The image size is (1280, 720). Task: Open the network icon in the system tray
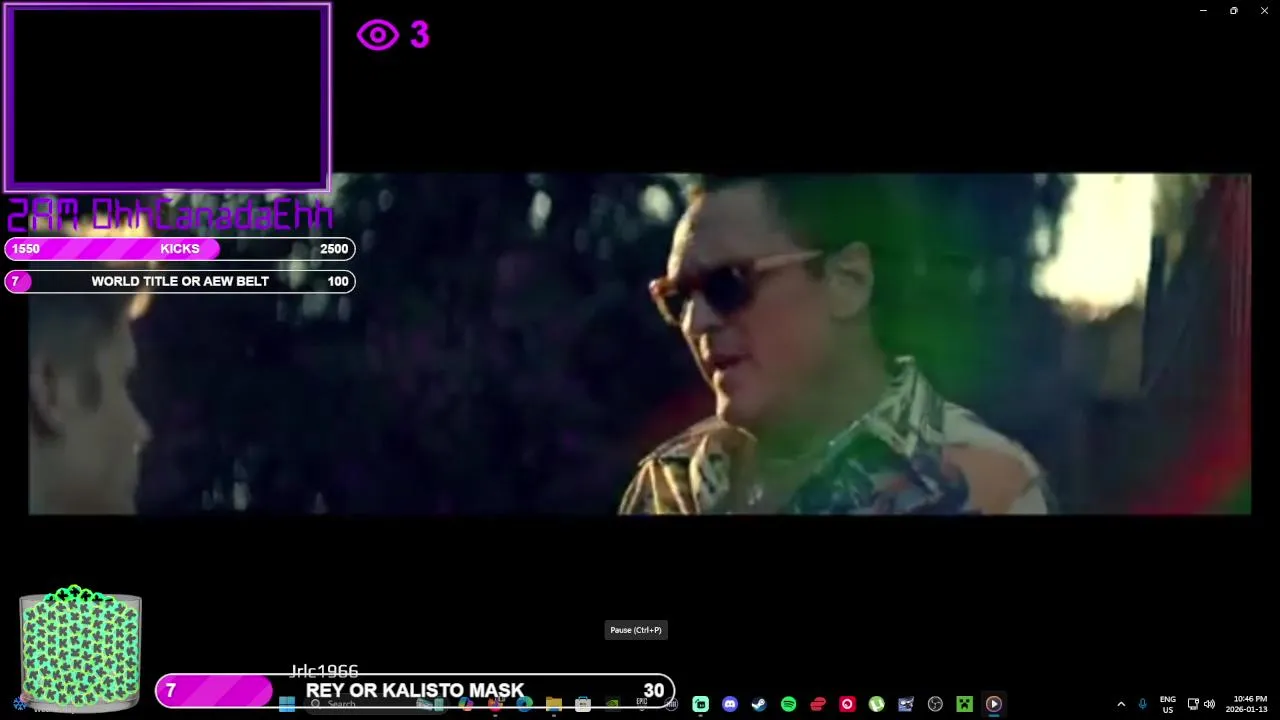pos(1193,704)
